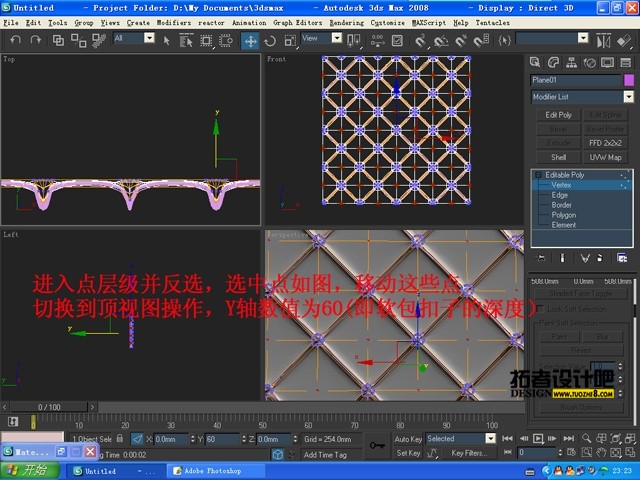
Task: Select Edge sub-object level
Action: [560, 195]
